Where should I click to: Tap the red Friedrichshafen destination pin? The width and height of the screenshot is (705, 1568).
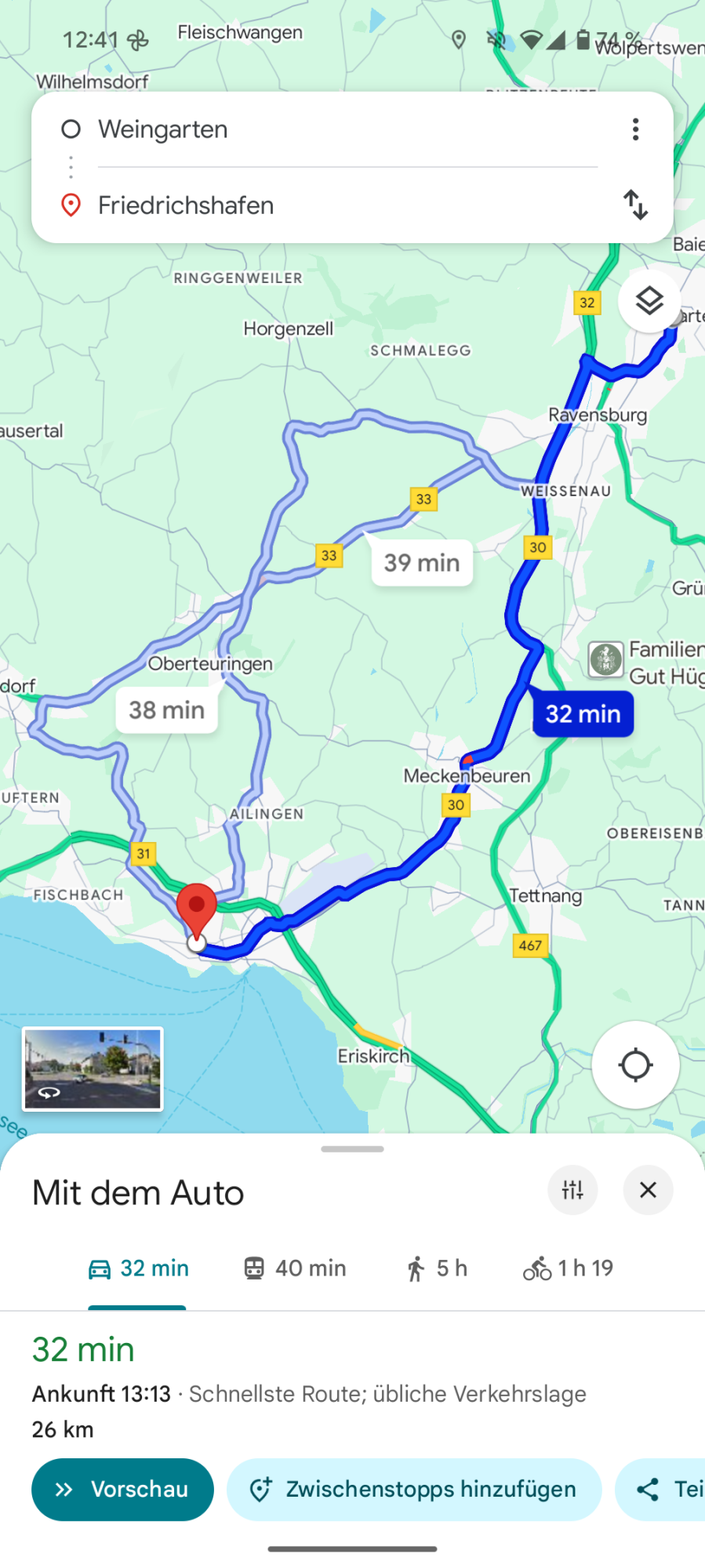tap(196, 911)
